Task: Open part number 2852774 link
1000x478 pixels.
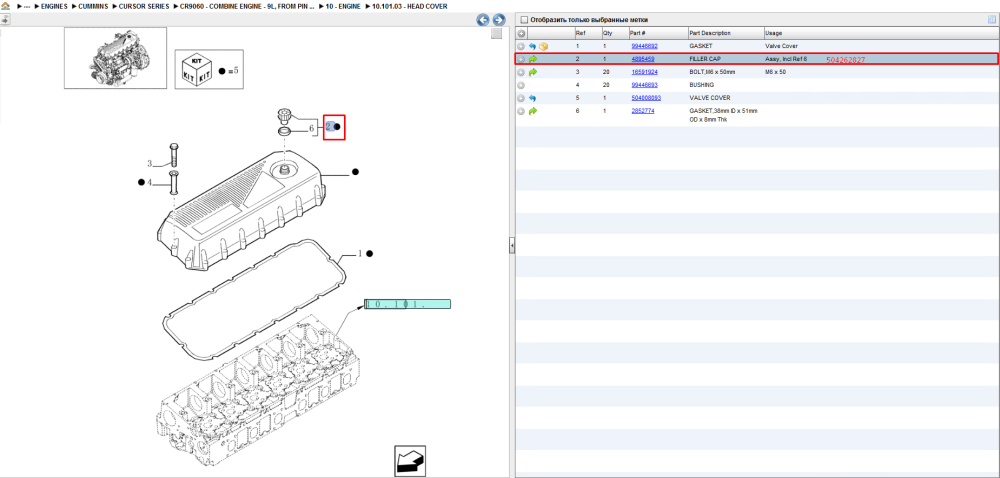Action: [642, 111]
